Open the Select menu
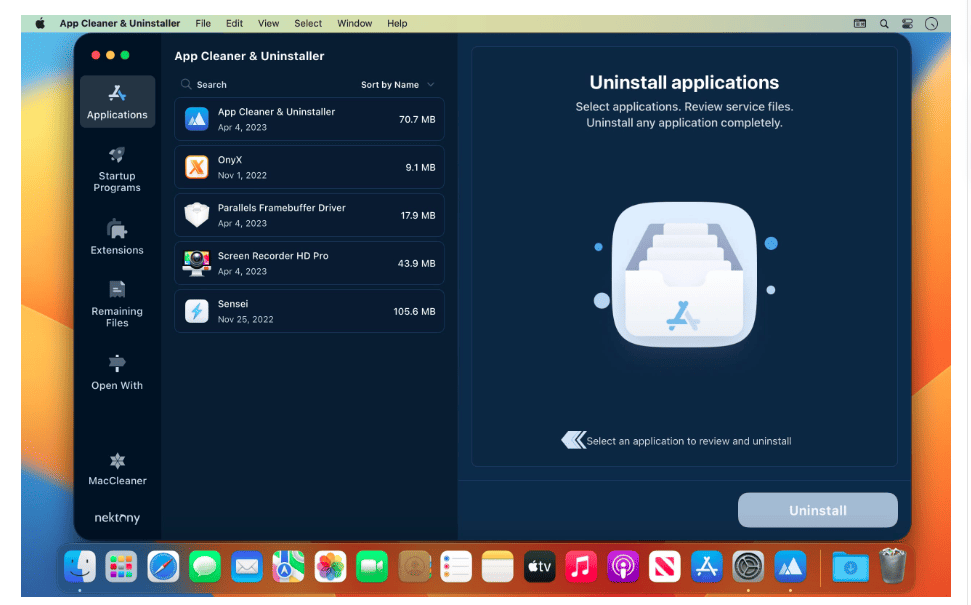Screen dimensions: 971x605 pyautogui.click(x=308, y=24)
